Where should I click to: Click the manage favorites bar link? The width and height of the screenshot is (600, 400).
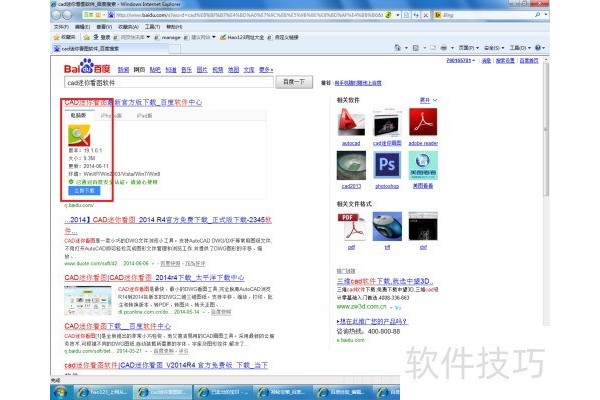(x=167, y=37)
